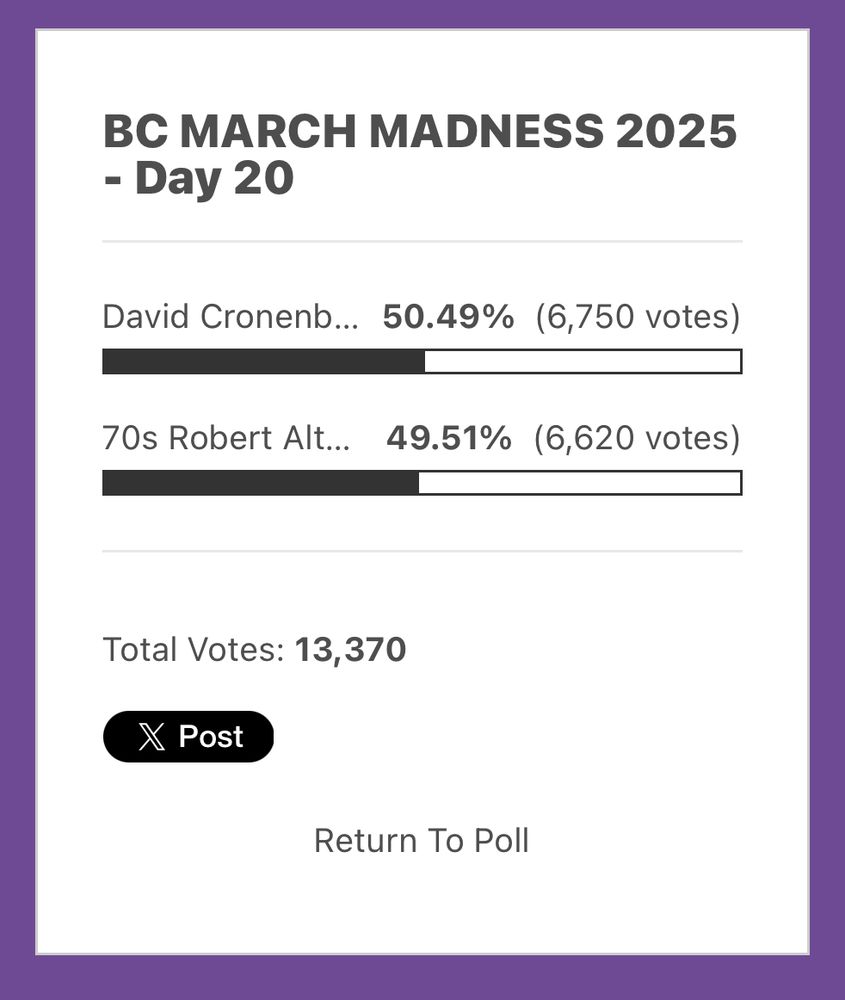Click the empty portion of Altman bar
Viewport: 845px width, 1000px height.
(x=580, y=483)
